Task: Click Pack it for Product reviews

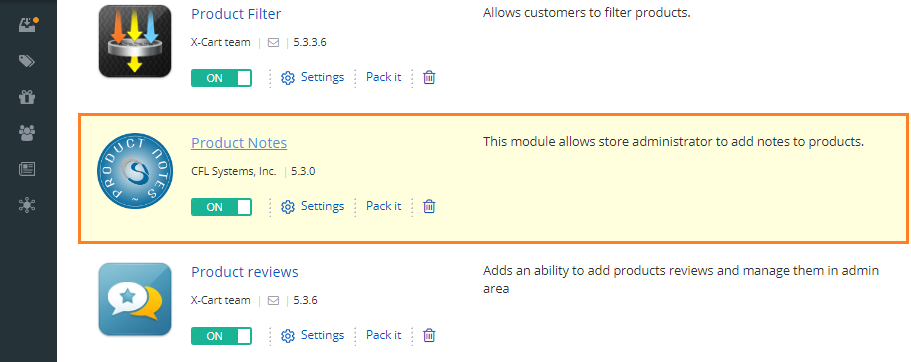Action: (x=383, y=335)
